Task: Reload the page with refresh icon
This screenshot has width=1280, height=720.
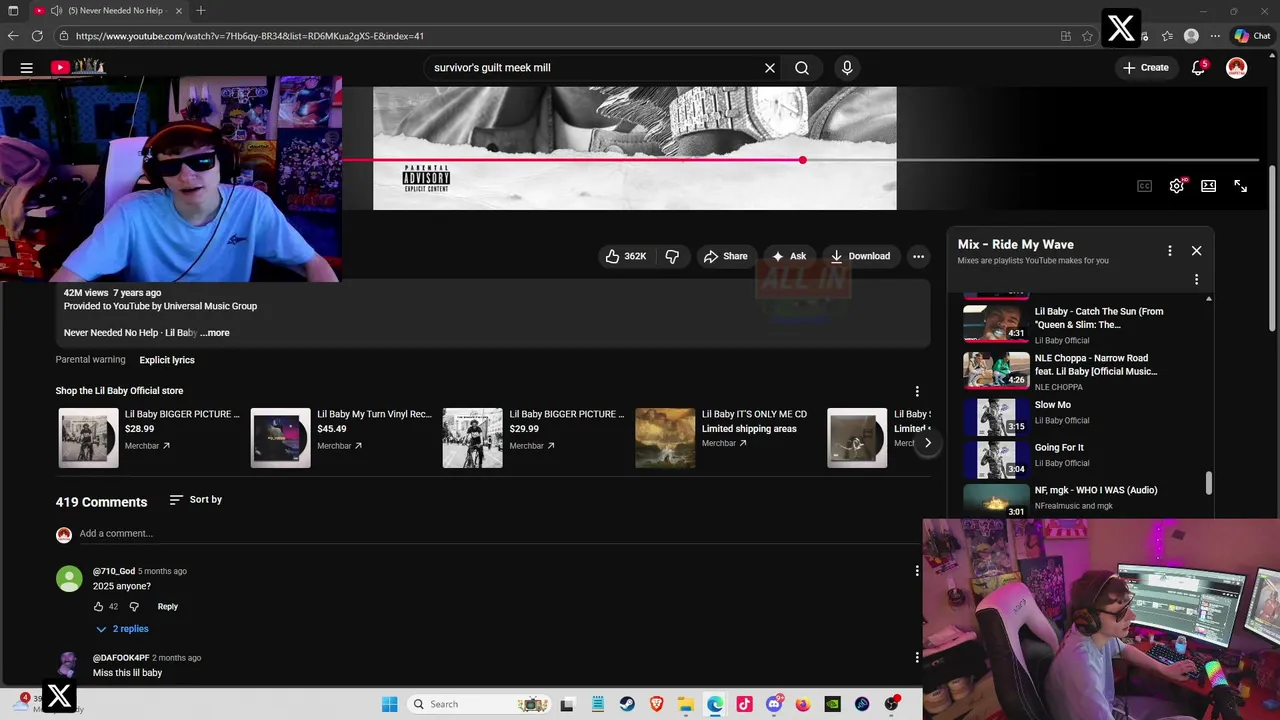Action: (37, 36)
